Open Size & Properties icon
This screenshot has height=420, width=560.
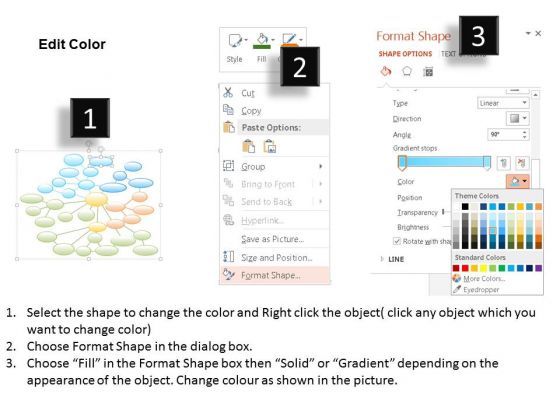click(428, 72)
